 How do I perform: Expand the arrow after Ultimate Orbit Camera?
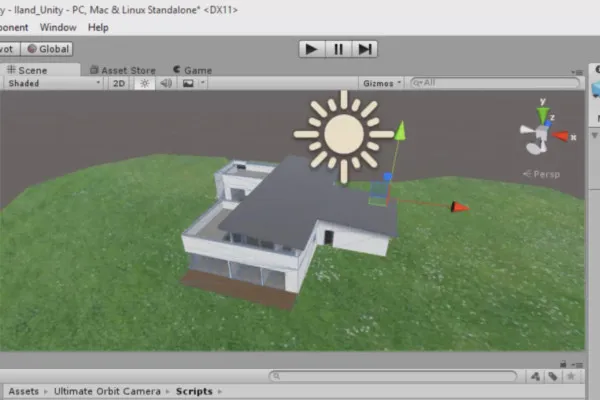pos(168,391)
